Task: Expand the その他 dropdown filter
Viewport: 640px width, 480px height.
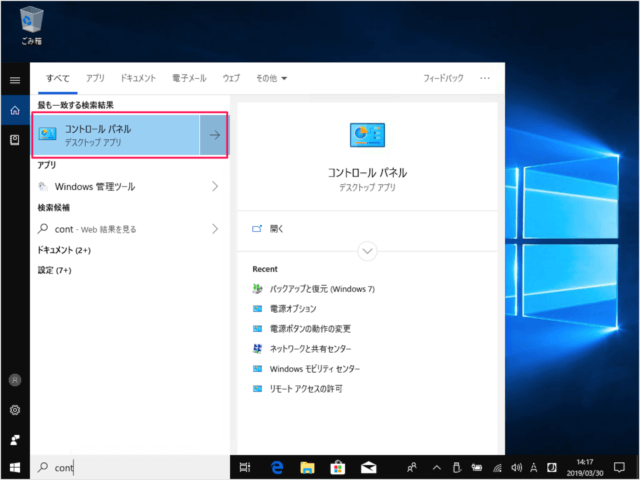Action: [271, 77]
